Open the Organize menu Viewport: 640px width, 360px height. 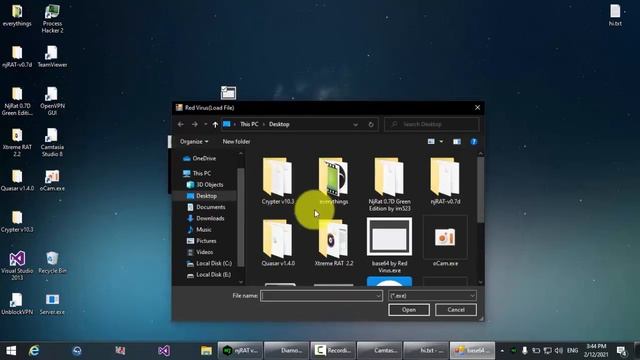(194, 142)
